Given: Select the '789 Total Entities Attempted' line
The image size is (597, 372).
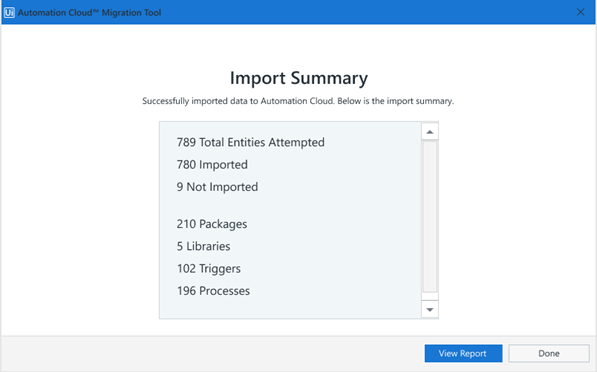Looking at the screenshot, I should click(x=251, y=142).
